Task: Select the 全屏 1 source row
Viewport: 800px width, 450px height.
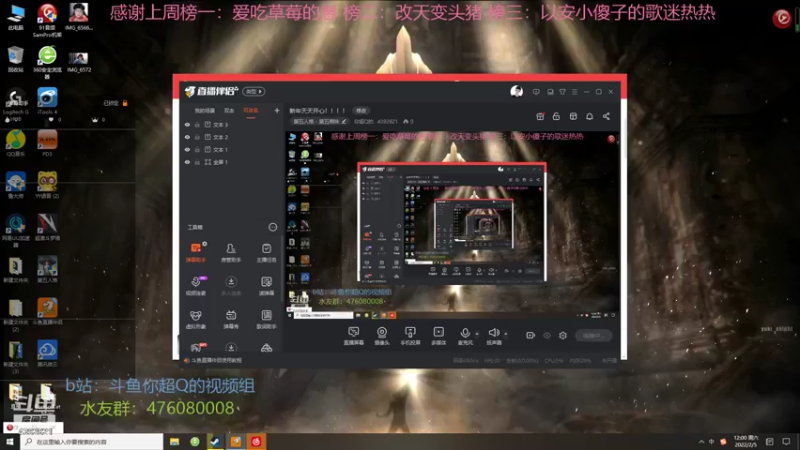Action: [x=231, y=162]
